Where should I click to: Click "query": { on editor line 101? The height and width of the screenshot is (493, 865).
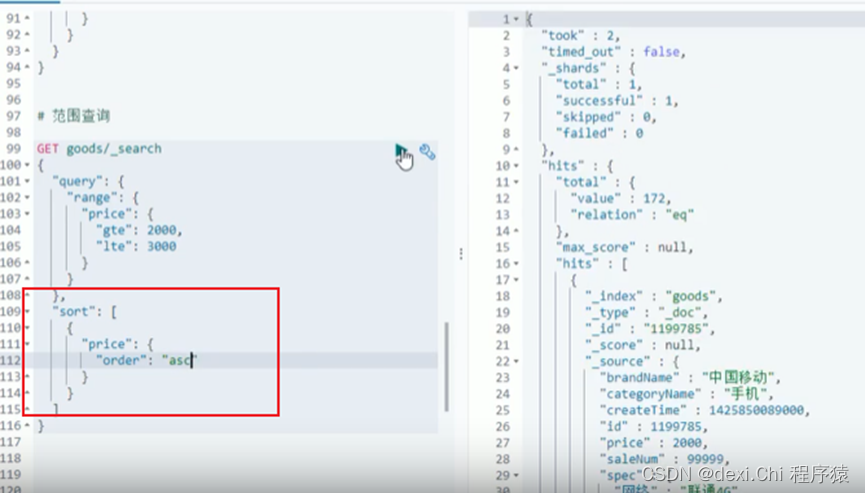click(88, 181)
